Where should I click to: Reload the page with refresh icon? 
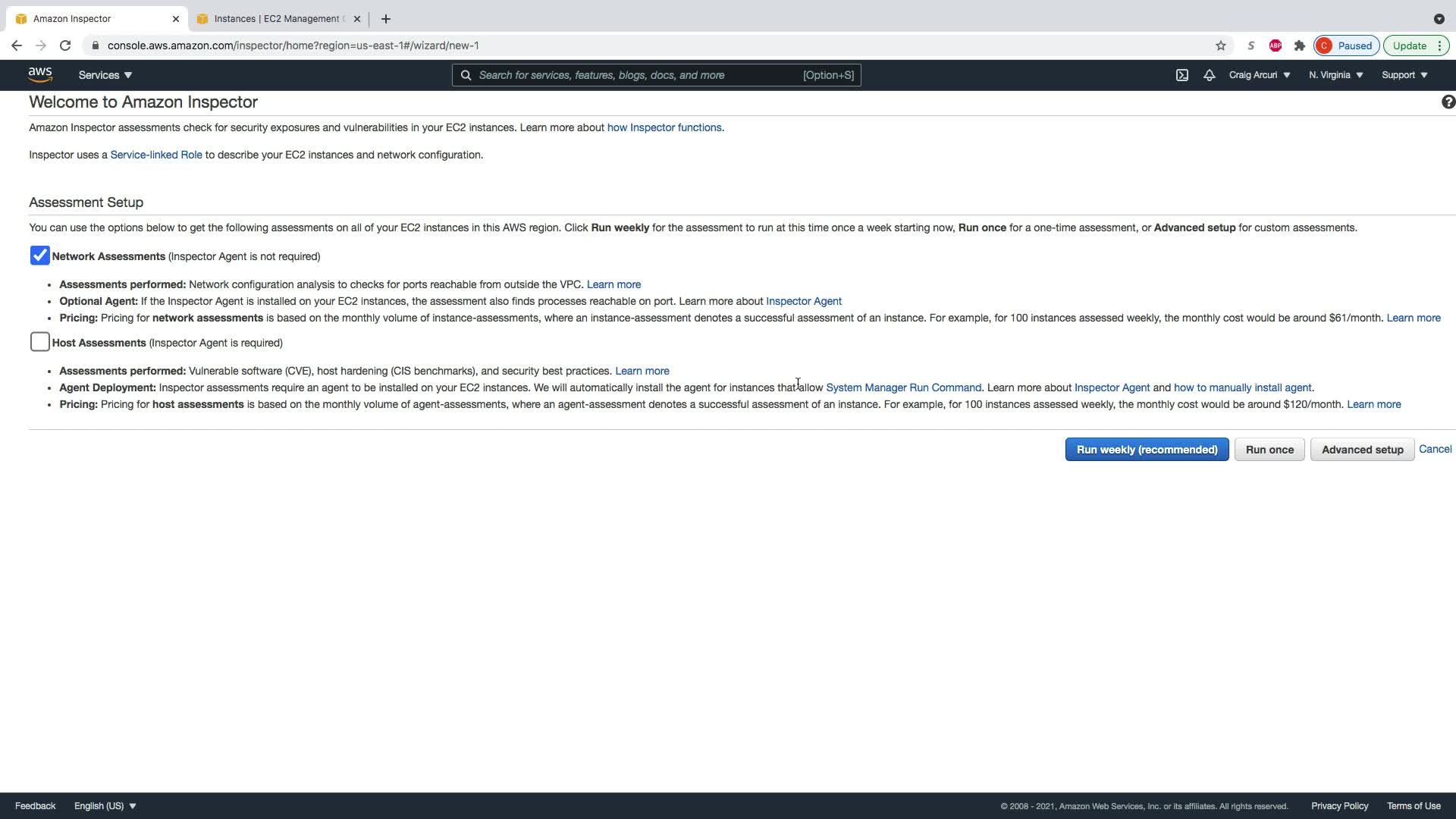tap(65, 45)
